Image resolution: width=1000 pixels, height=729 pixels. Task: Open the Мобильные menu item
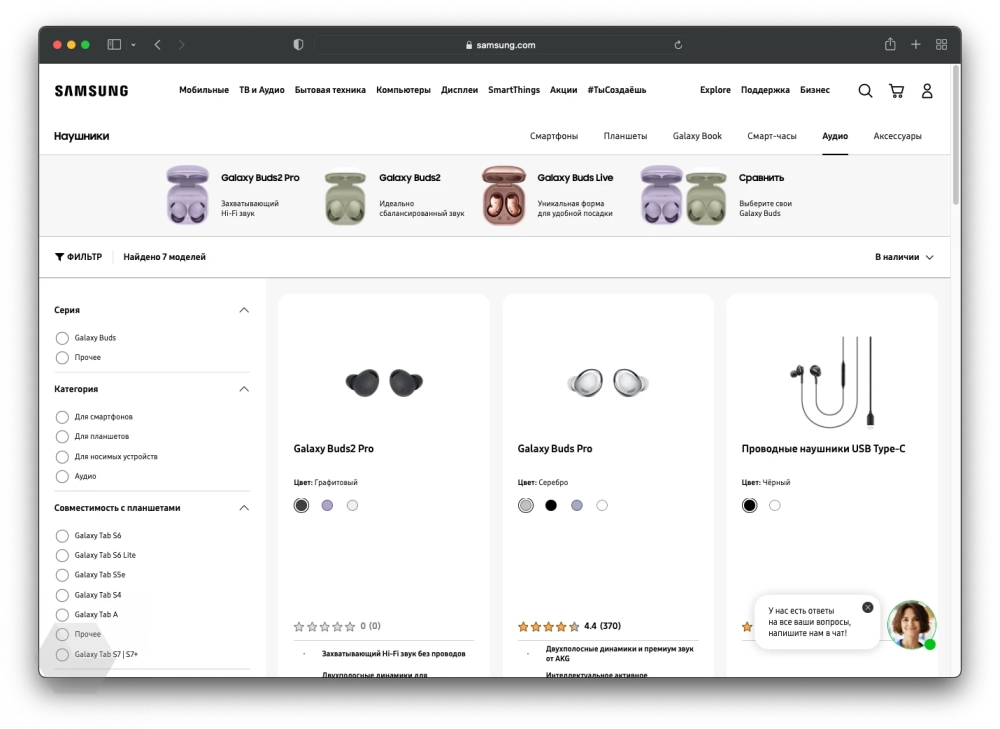pyautogui.click(x=204, y=90)
